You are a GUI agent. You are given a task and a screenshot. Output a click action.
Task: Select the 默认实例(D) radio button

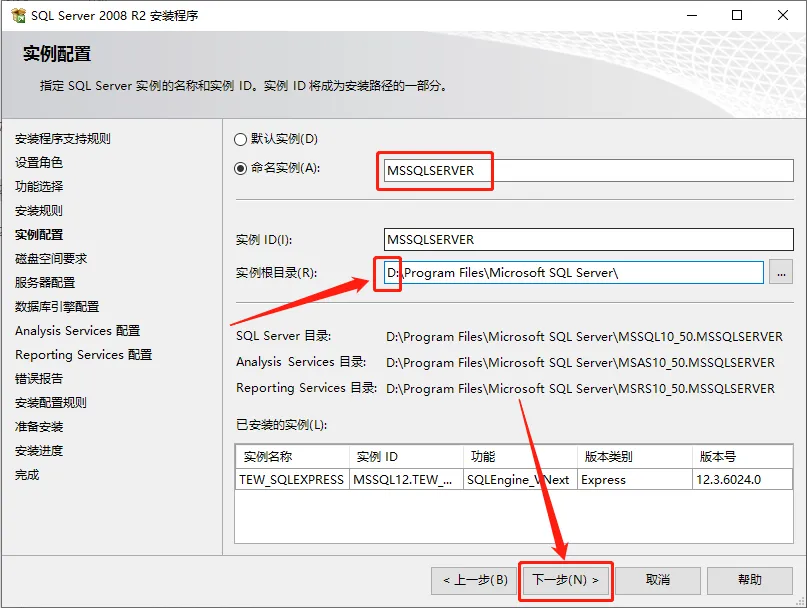coord(240,139)
